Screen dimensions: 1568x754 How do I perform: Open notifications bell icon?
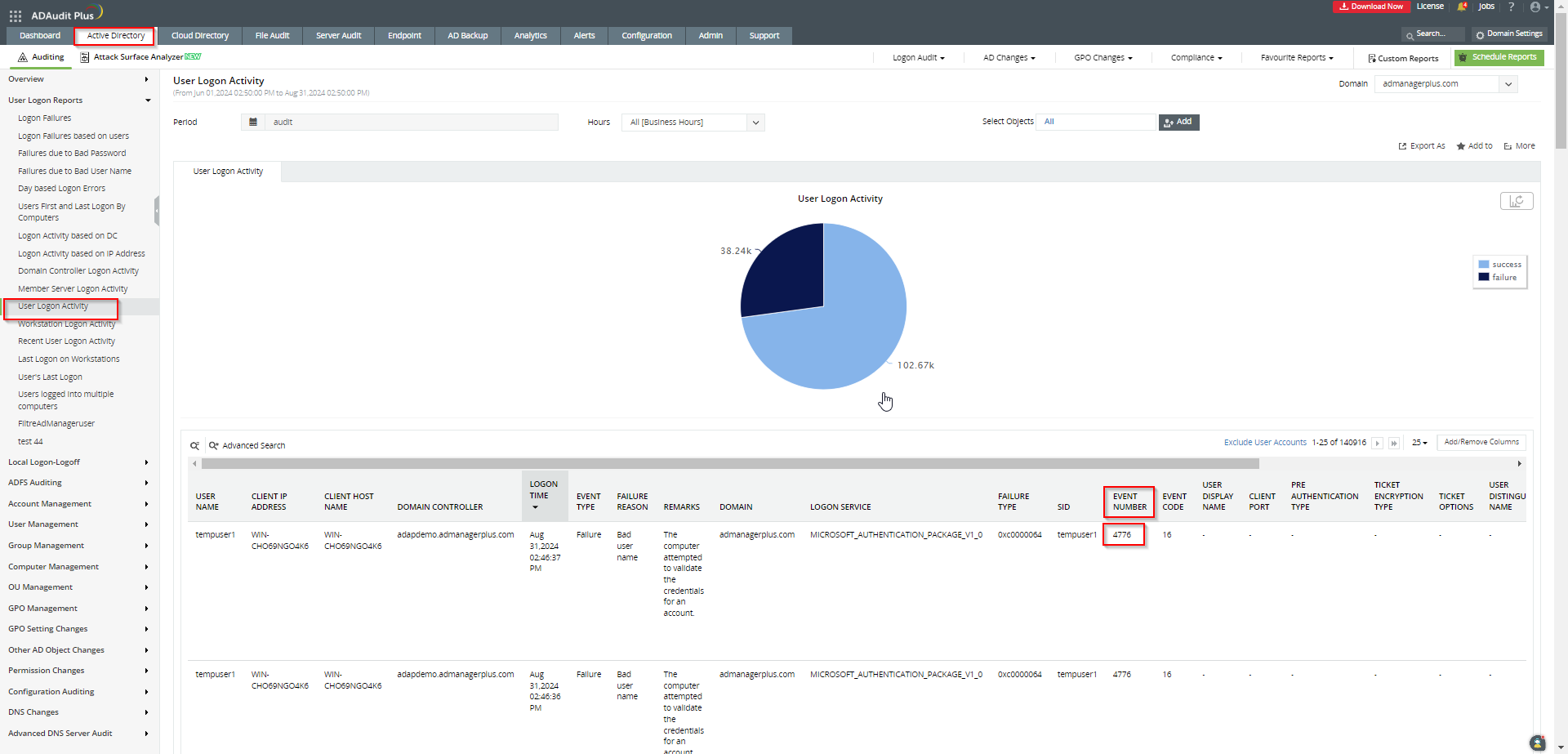(1462, 7)
